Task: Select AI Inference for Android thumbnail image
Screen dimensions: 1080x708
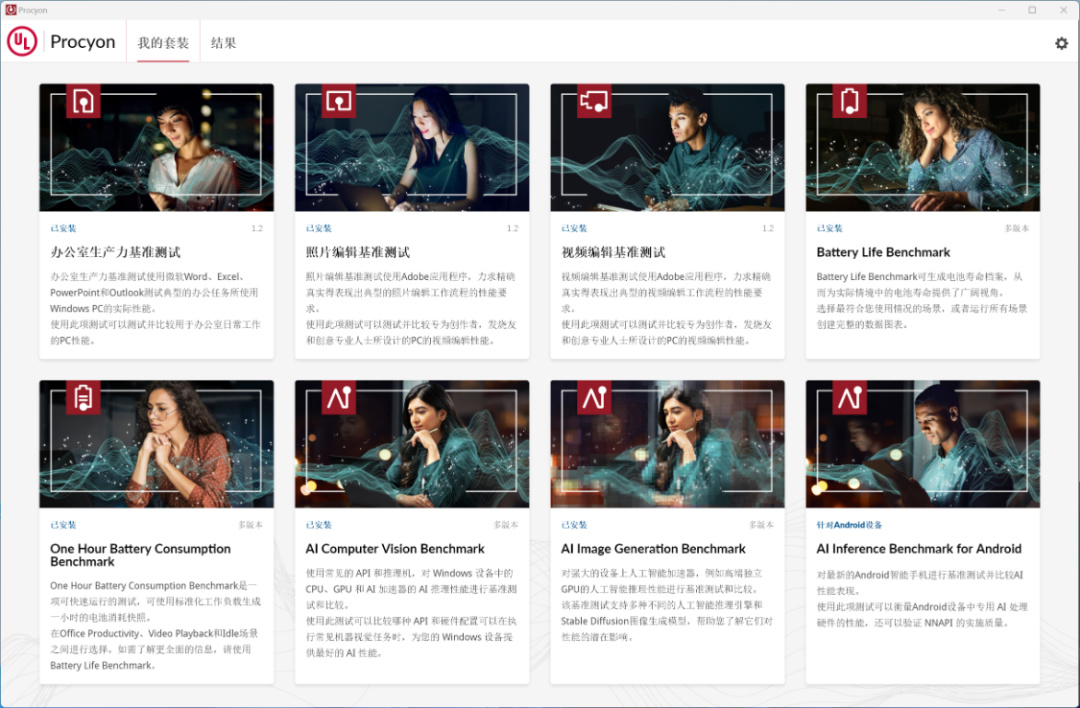Action: 923,444
